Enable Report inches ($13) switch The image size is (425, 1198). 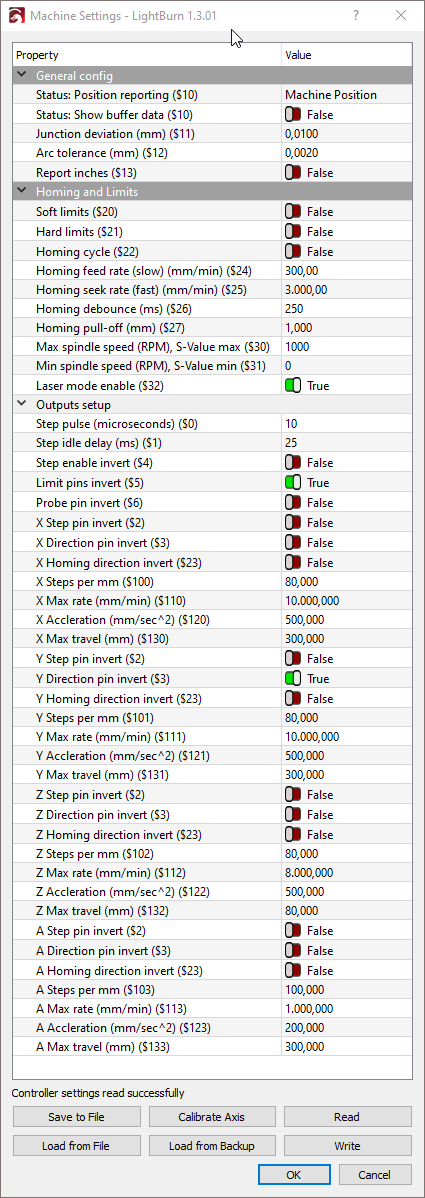[294, 173]
